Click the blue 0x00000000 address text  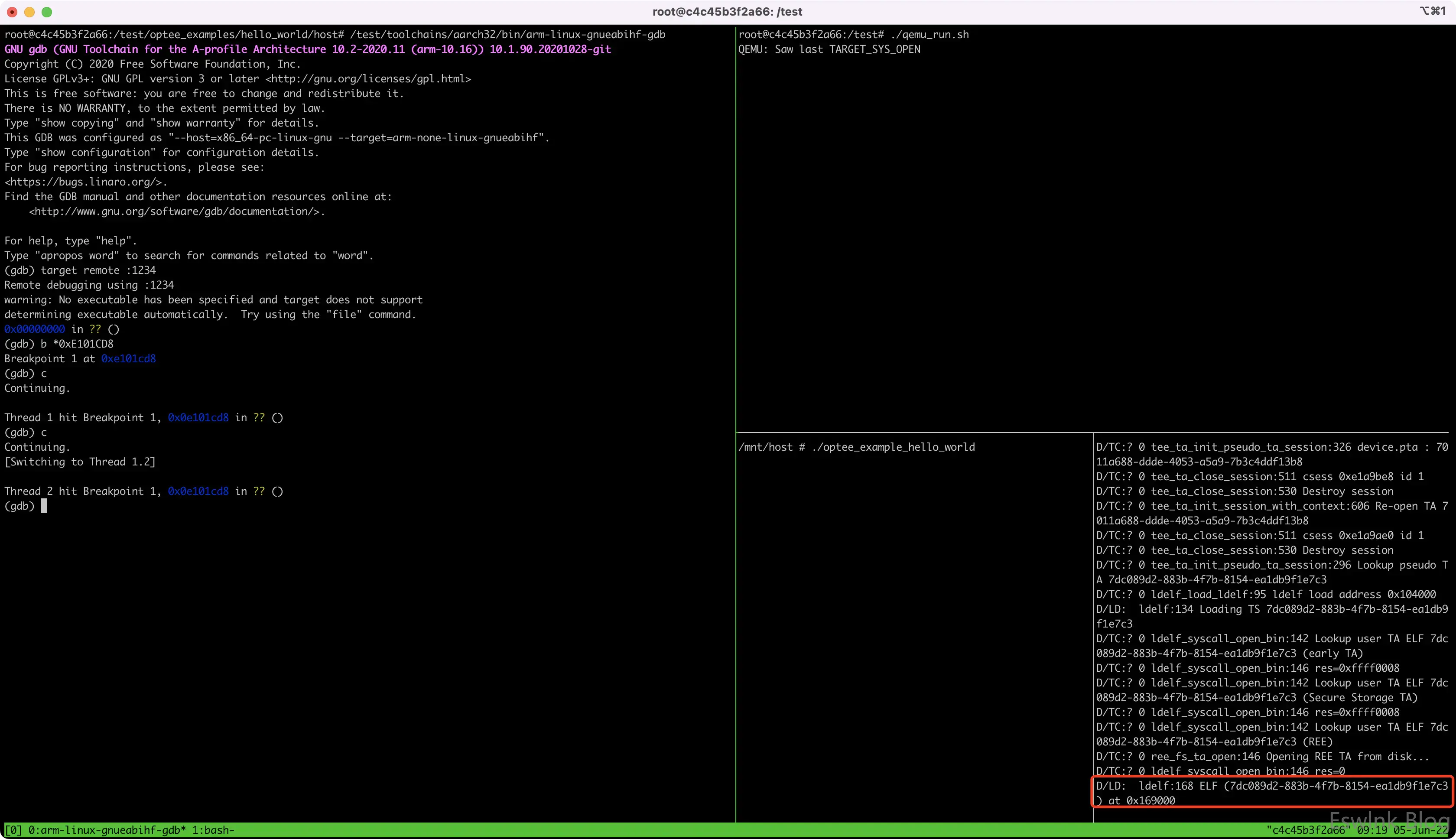(35, 329)
